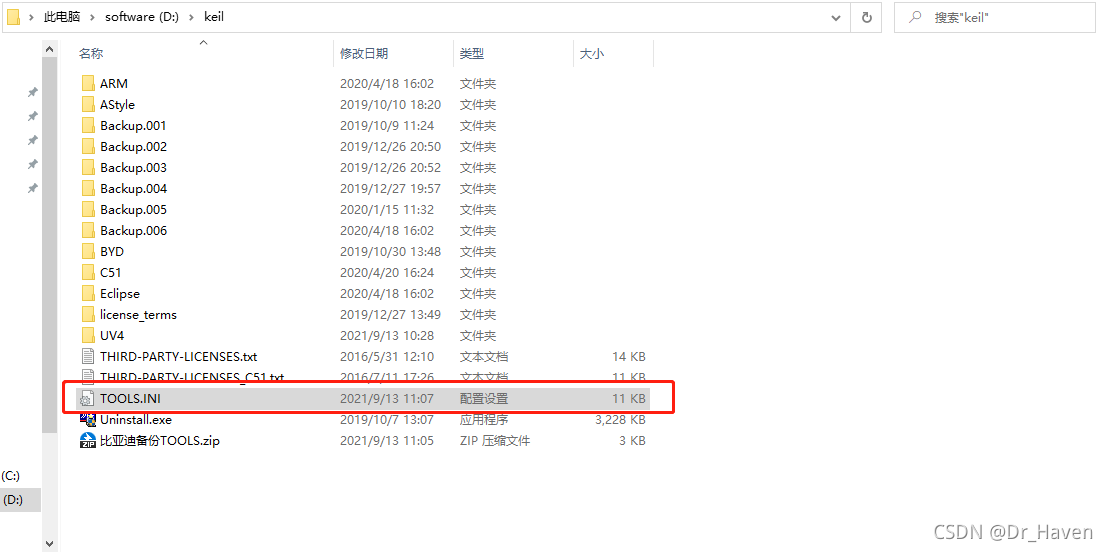
Task: Click the Uninstall.exe file name
Action: 136,420
